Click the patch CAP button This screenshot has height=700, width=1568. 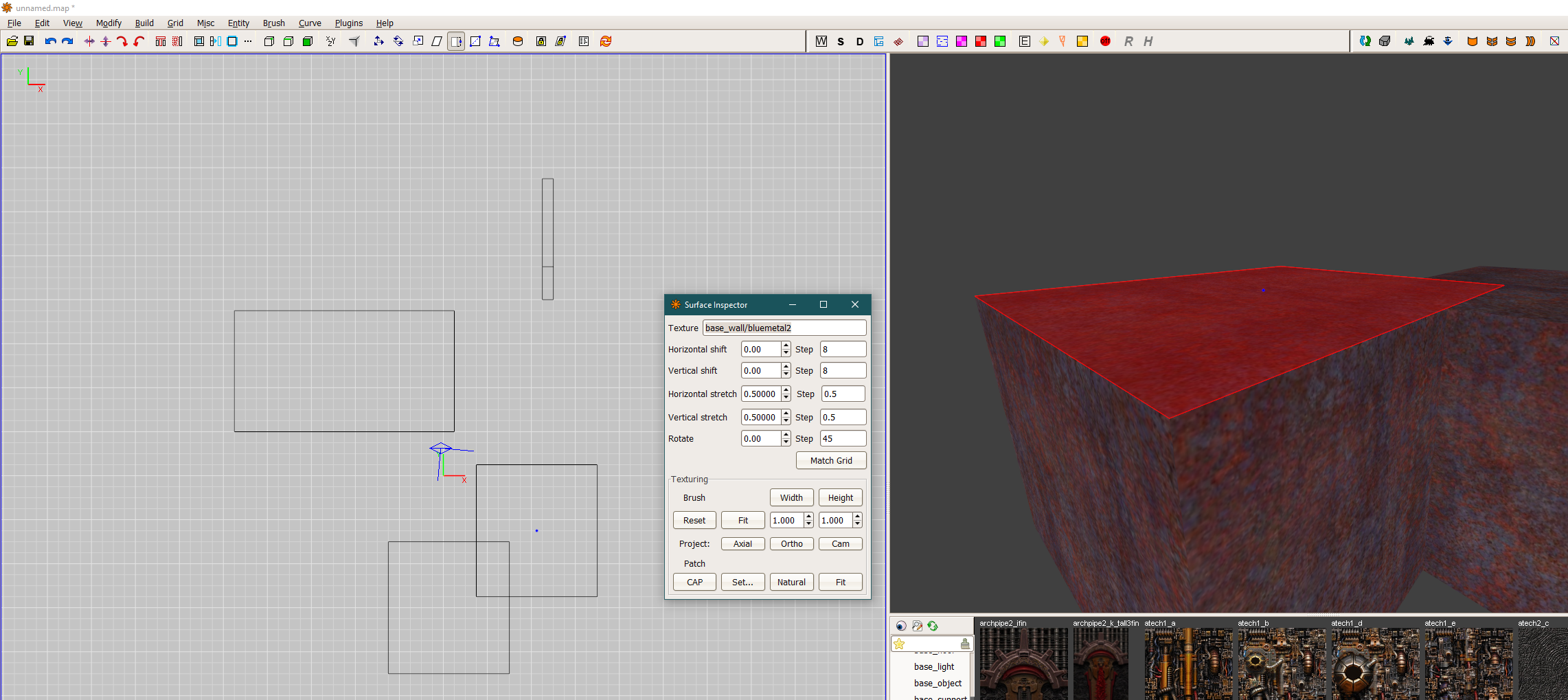click(x=694, y=582)
